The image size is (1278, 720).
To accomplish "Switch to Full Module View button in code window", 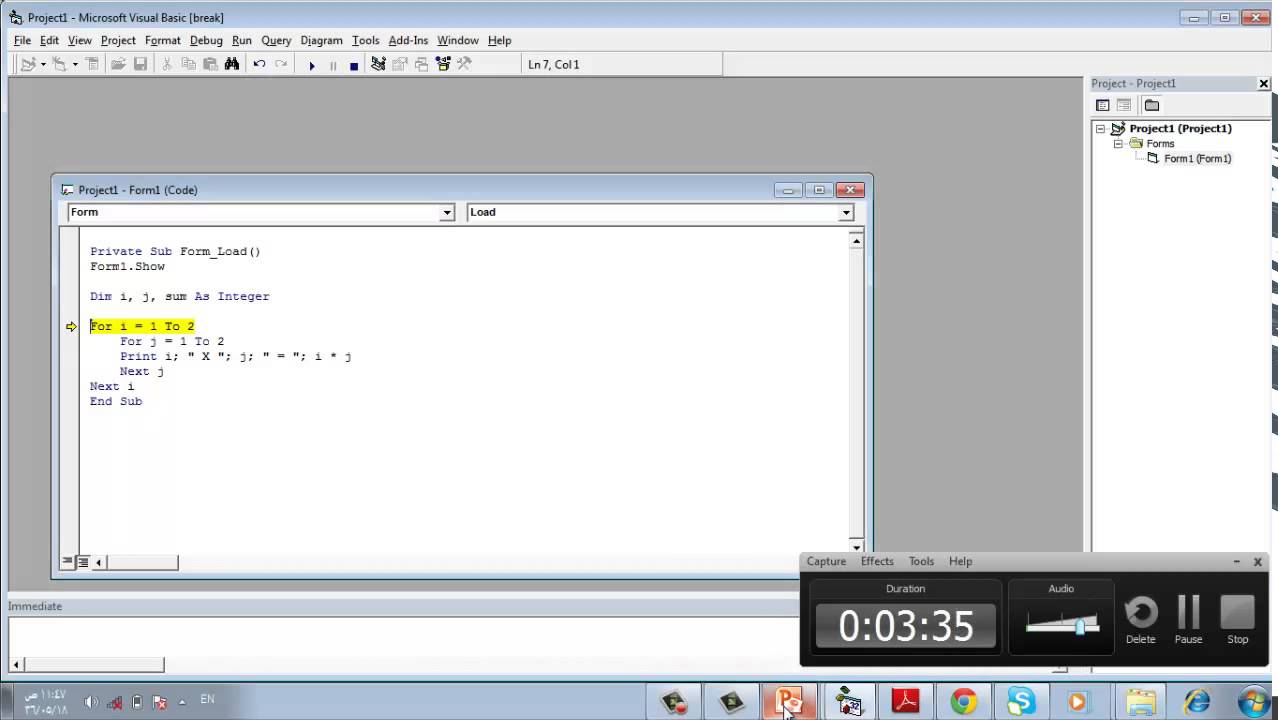I will (83, 562).
